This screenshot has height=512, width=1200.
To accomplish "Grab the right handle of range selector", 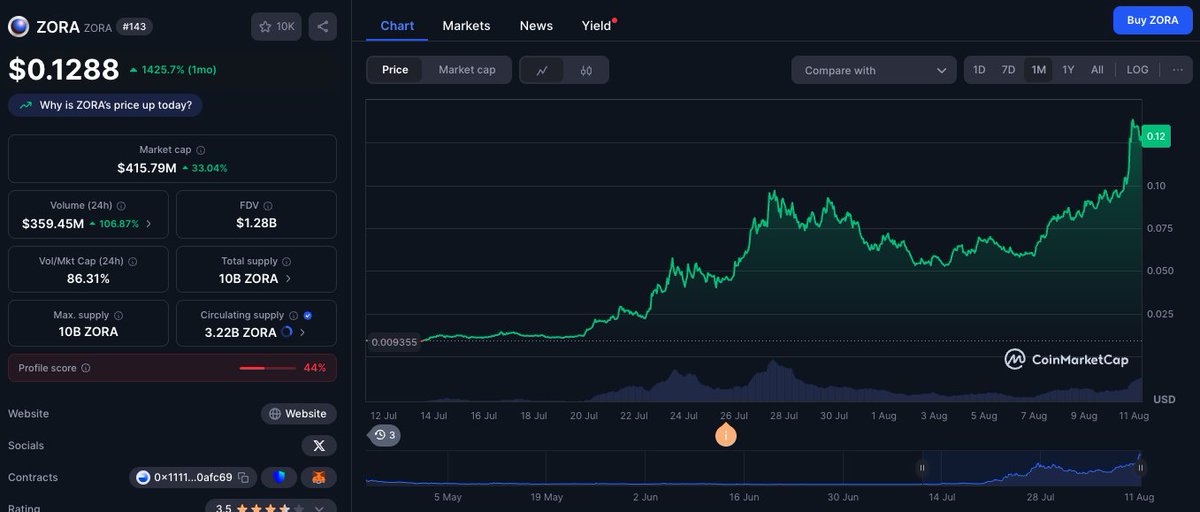I will point(1140,467).
